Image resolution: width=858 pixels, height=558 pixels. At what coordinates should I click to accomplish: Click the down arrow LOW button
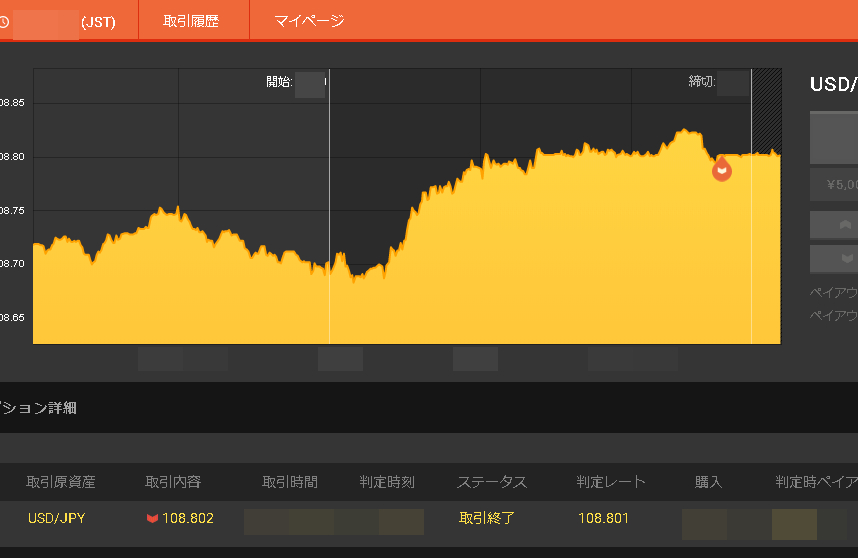[834, 258]
